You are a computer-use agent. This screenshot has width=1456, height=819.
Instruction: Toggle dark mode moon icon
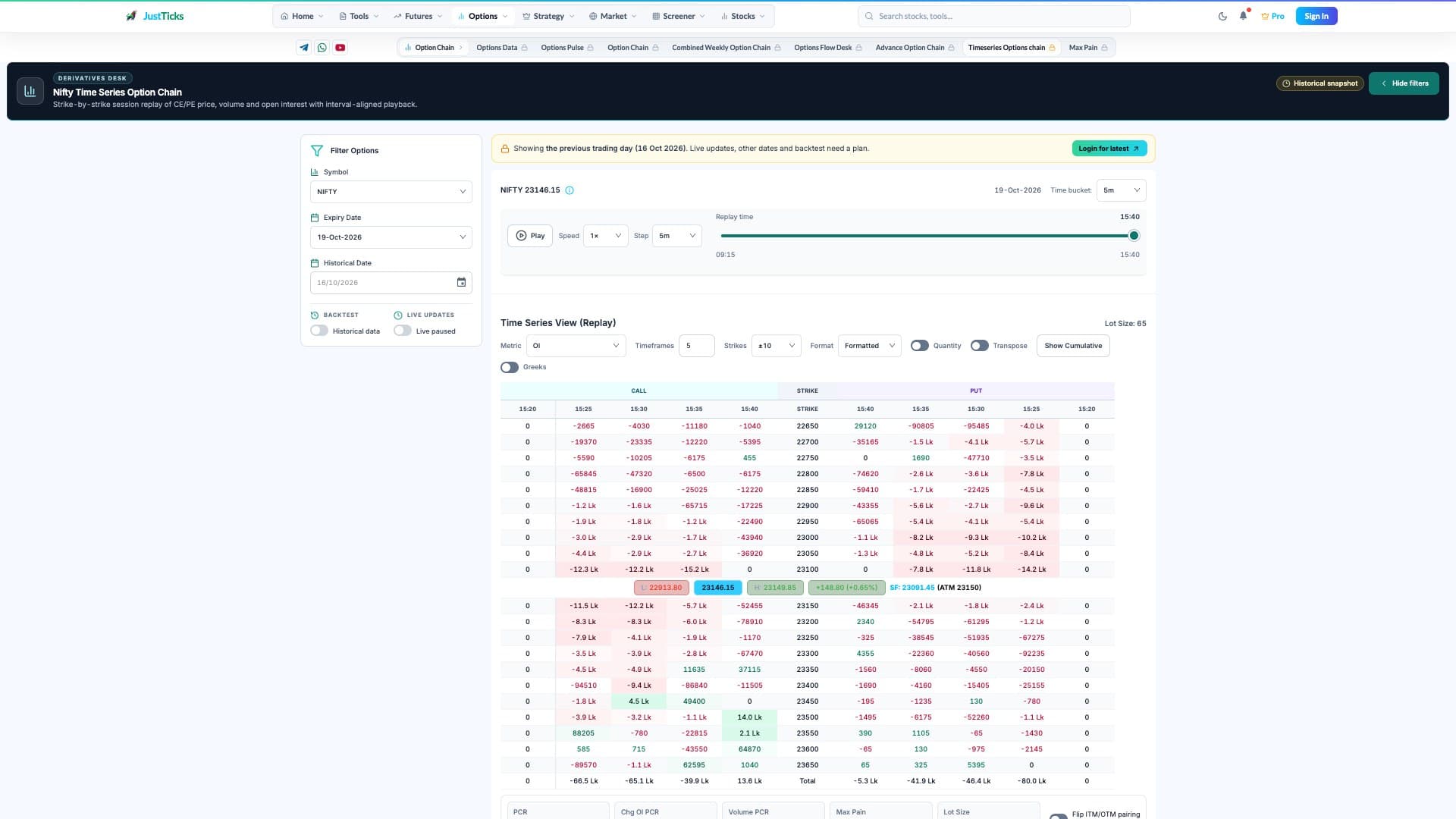1222,16
